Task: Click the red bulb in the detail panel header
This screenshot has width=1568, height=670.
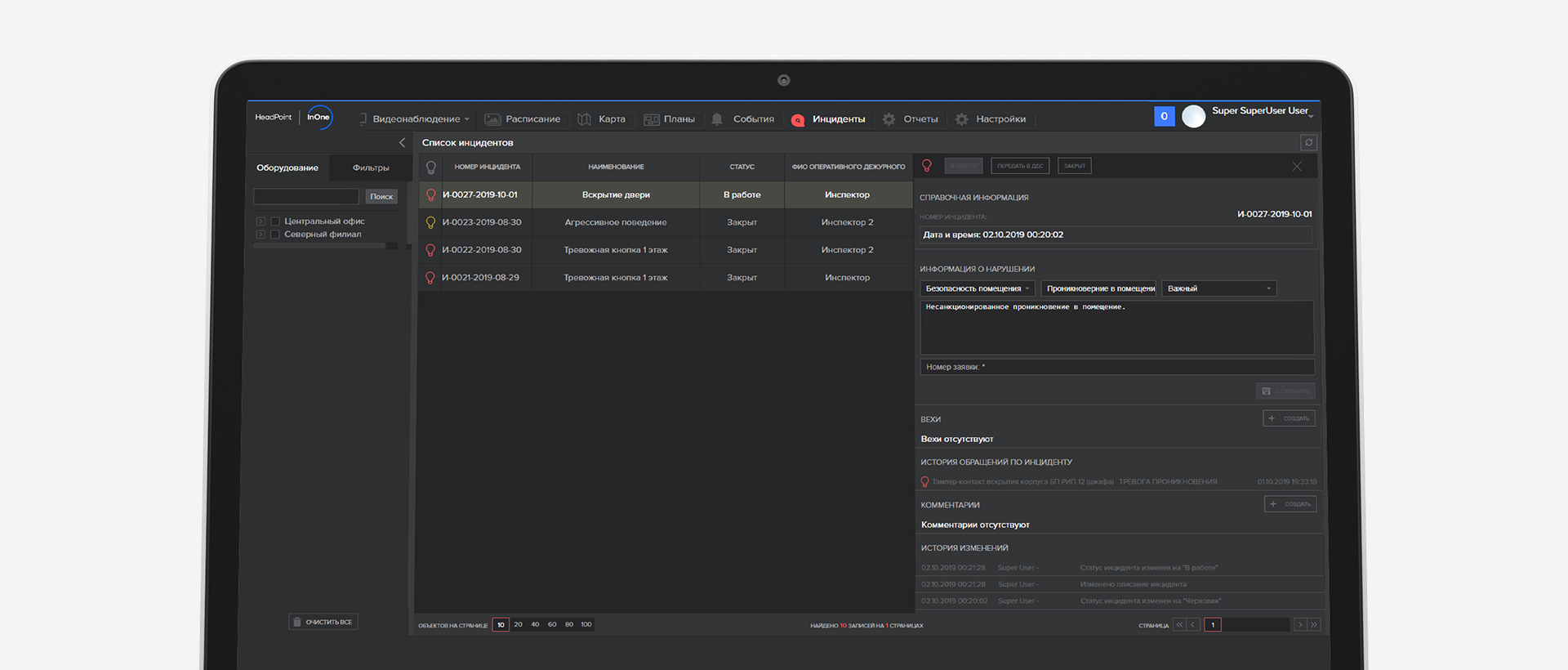Action: [927, 165]
